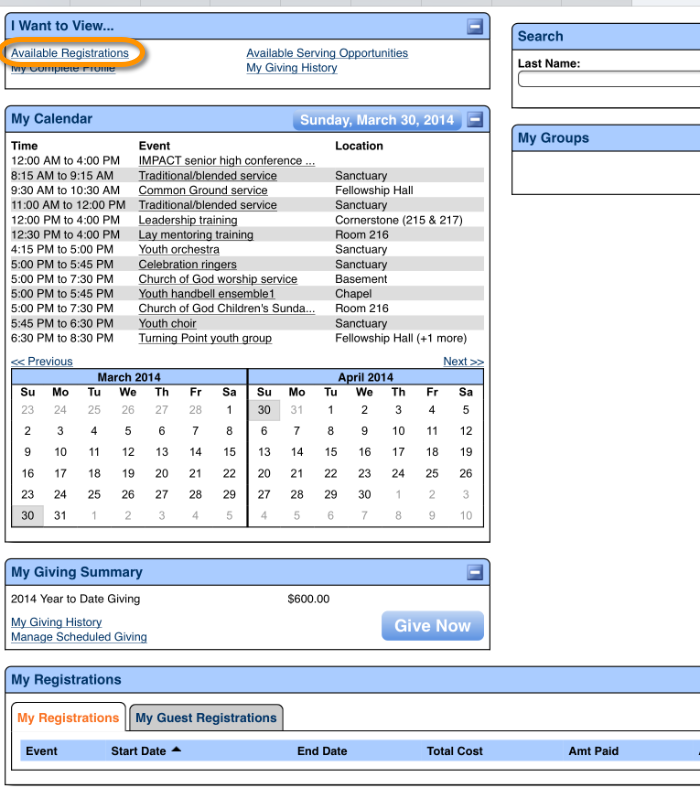
Task: Switch to My Guest Registrations tab
Action: coord(206,718)
